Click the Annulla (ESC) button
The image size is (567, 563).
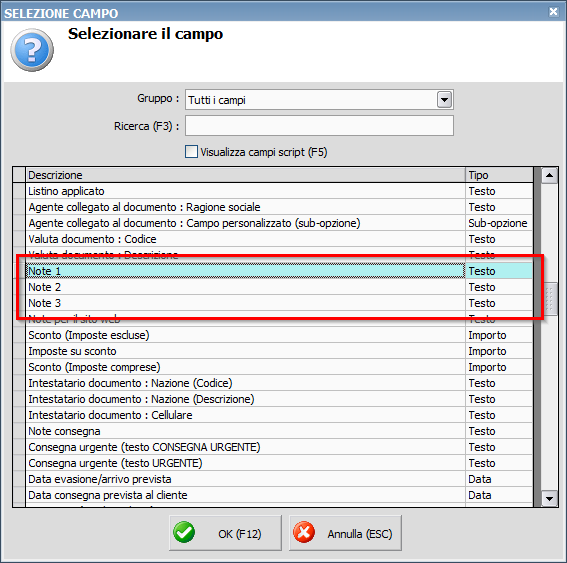coord(345,533)
